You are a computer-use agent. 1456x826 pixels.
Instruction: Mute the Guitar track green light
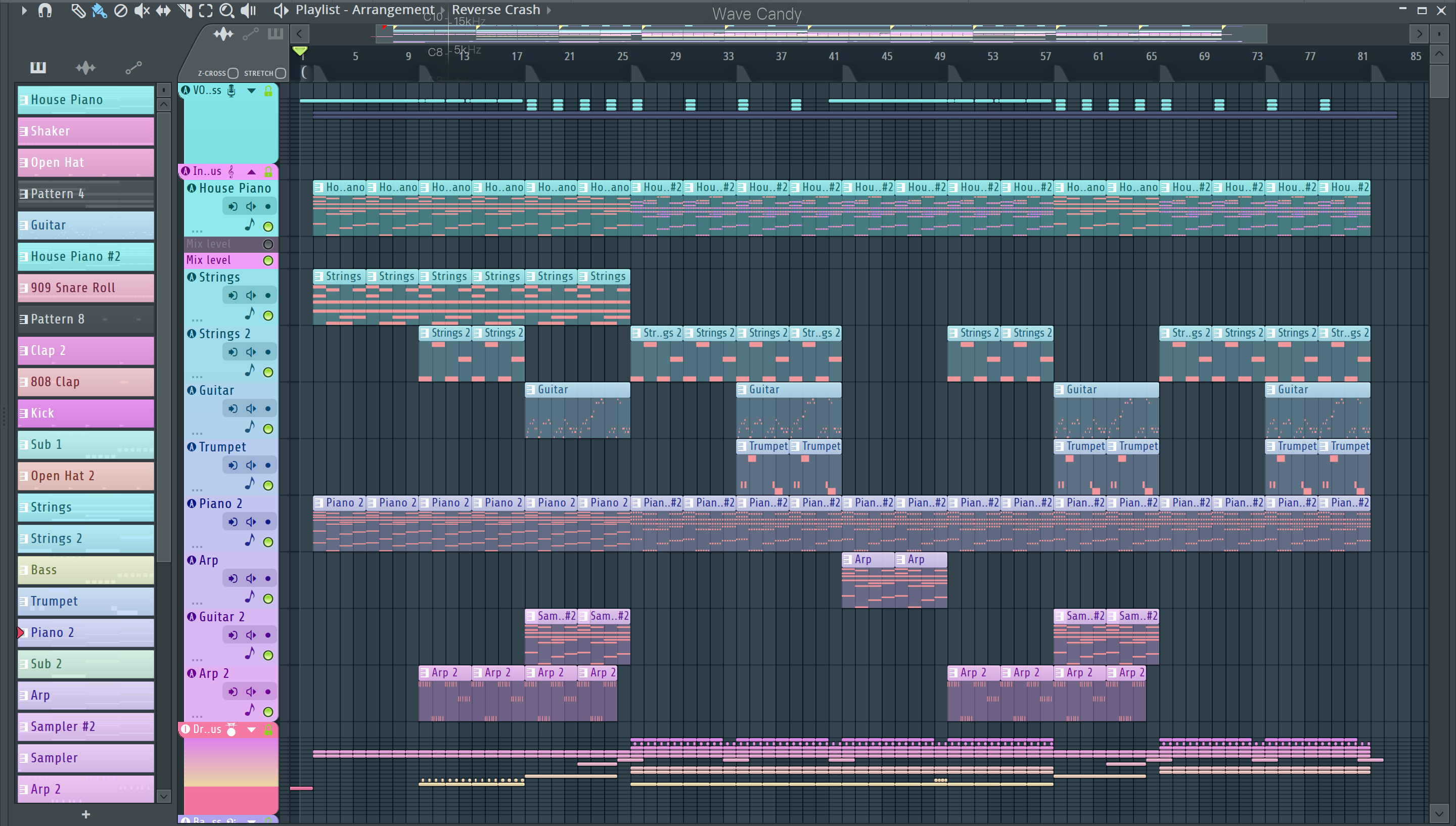click(x=268, y=429)
